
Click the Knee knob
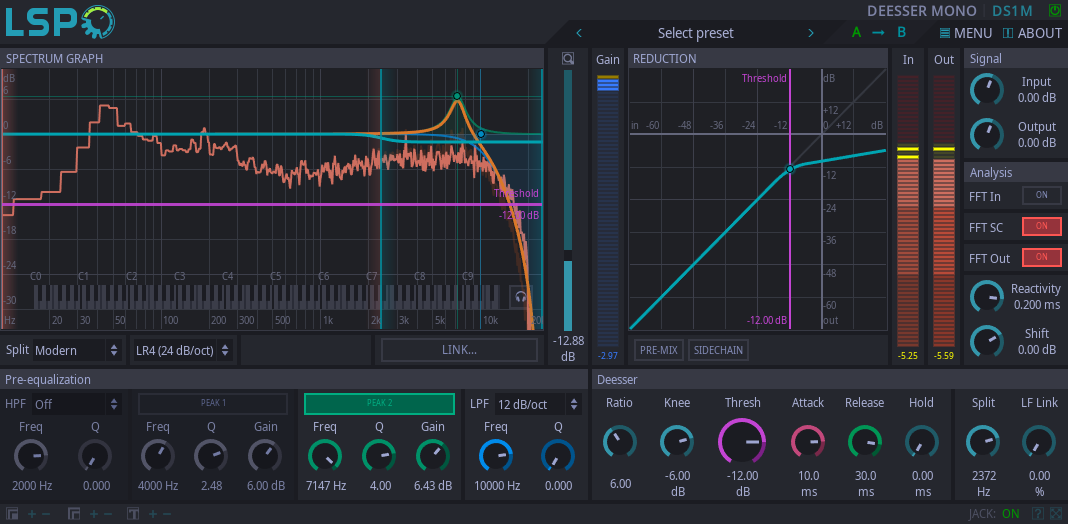(x=677, y=442)
